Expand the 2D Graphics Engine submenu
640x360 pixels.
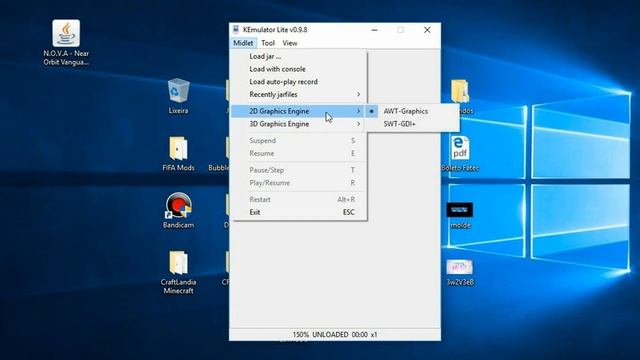(x=299, y=111)
